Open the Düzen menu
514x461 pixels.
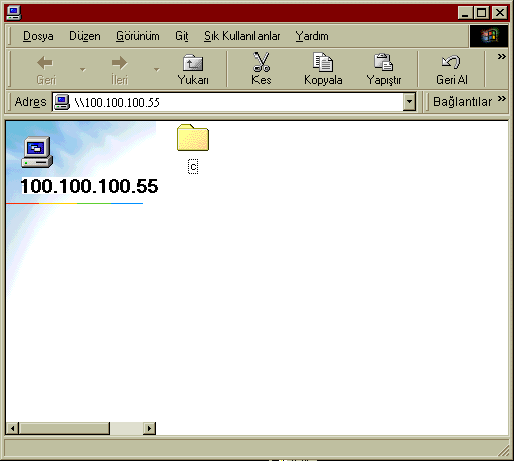[x=85, y=36]
